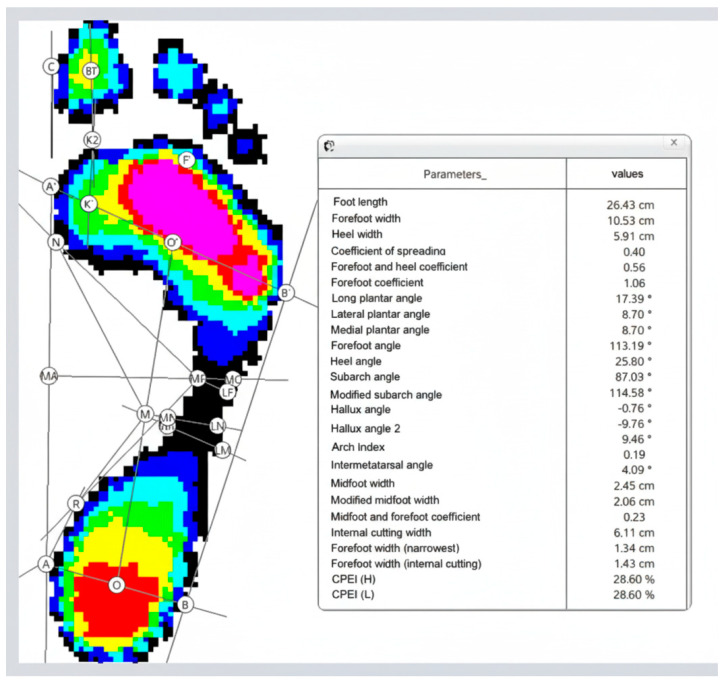
Task: Select the K' marker on the forefoot
Action: click(89, 204)
